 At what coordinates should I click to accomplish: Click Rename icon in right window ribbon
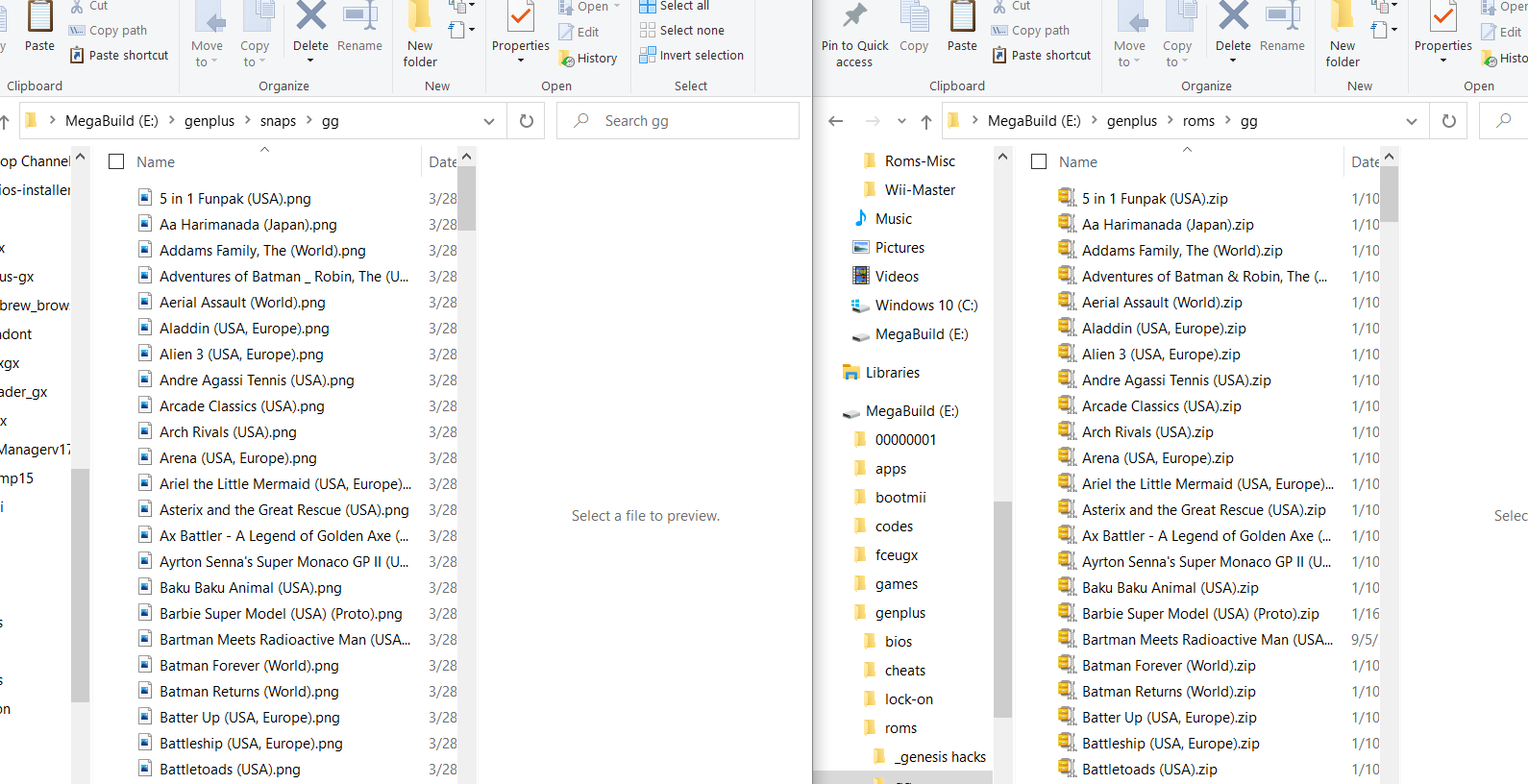tap(1282, 16)
